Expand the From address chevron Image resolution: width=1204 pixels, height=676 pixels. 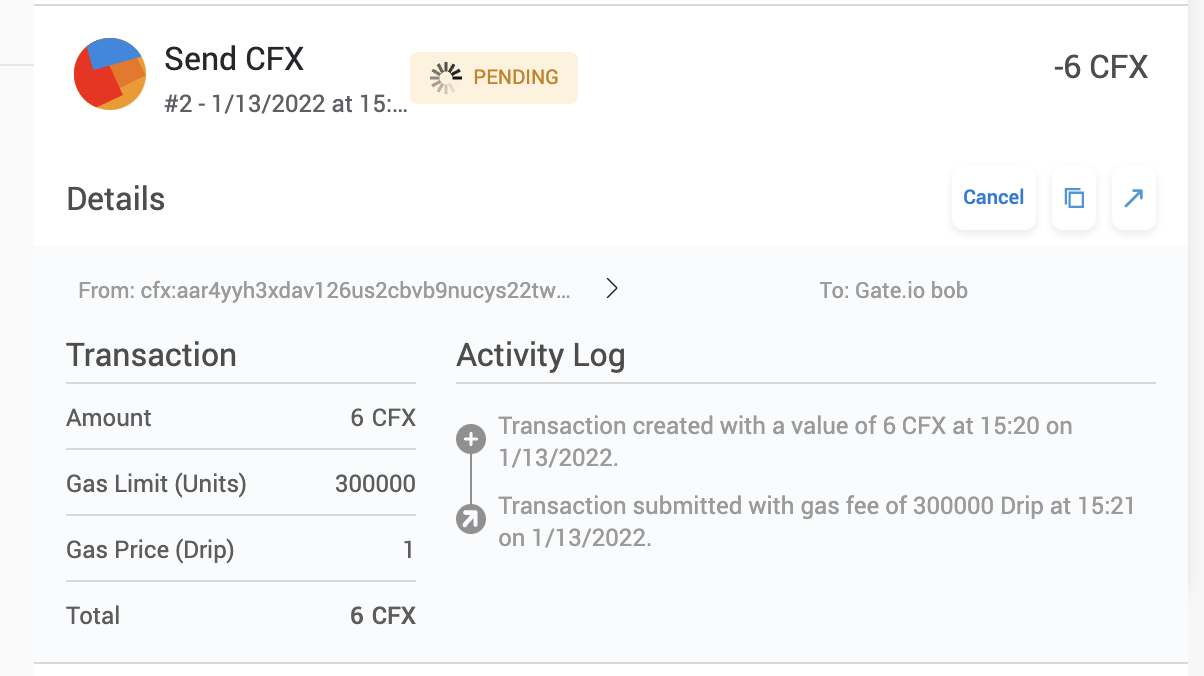(x=611, y=288)
